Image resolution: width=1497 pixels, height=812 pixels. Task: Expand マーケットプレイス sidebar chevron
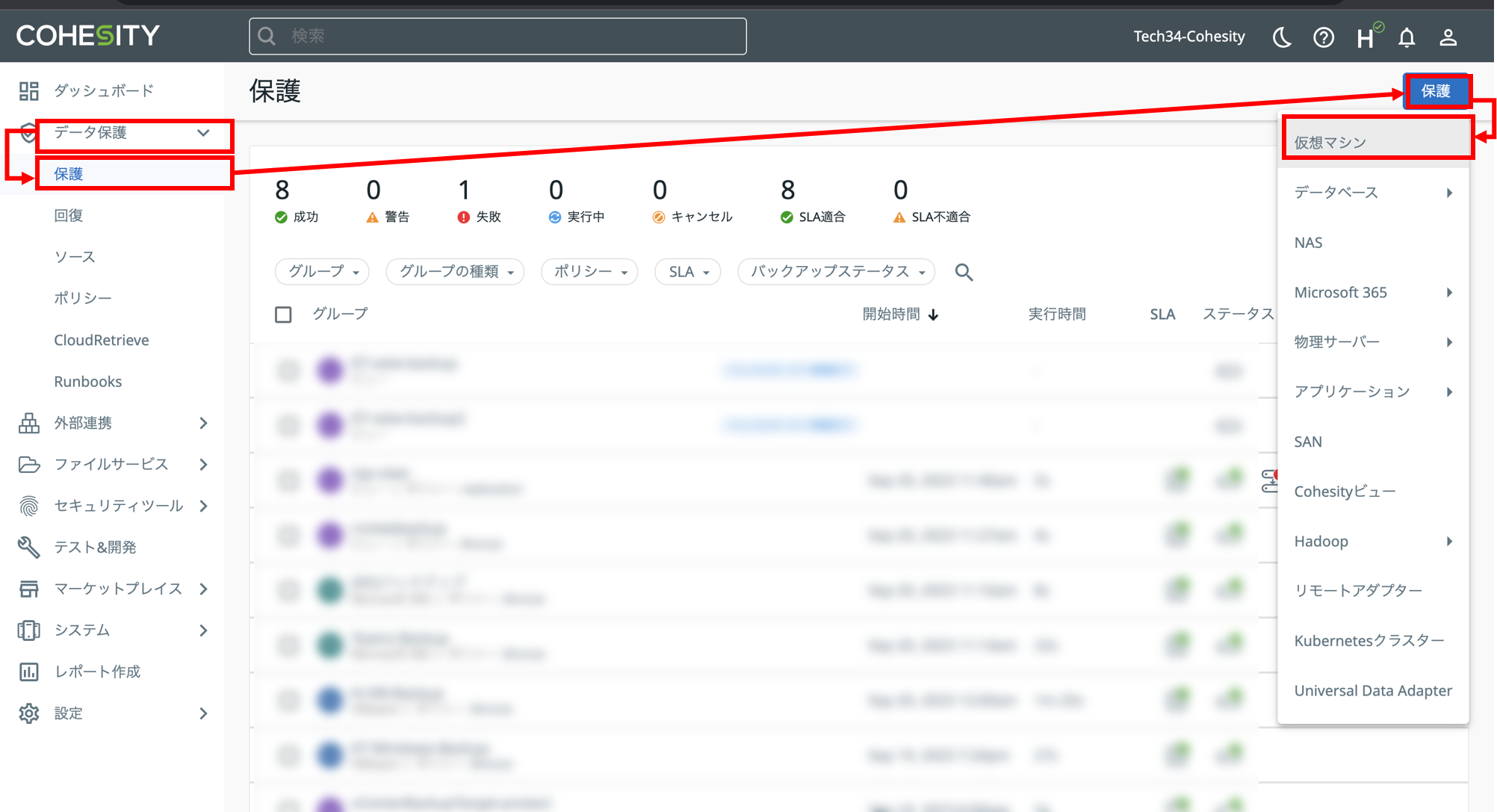203,589
